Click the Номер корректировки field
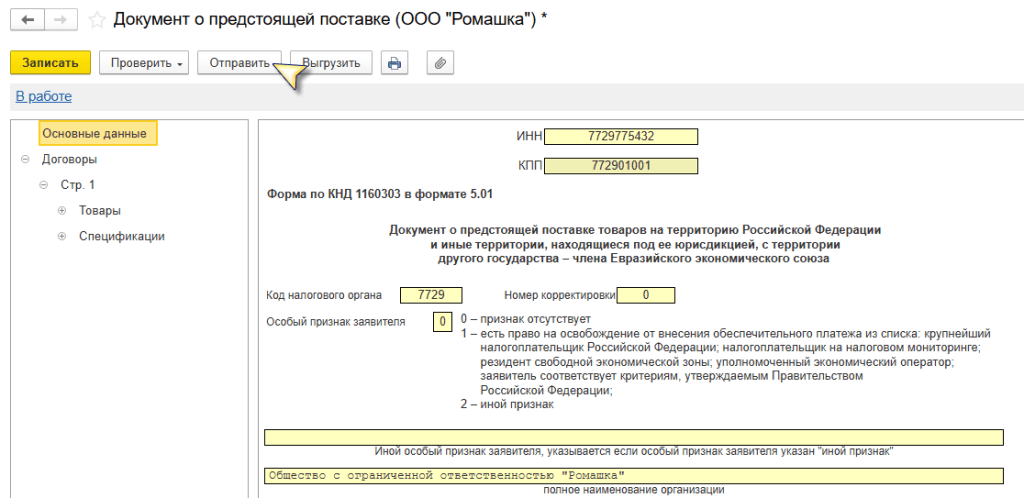Image resolution: width=1024 pixels, height=498 pixels. coord(646,295)
